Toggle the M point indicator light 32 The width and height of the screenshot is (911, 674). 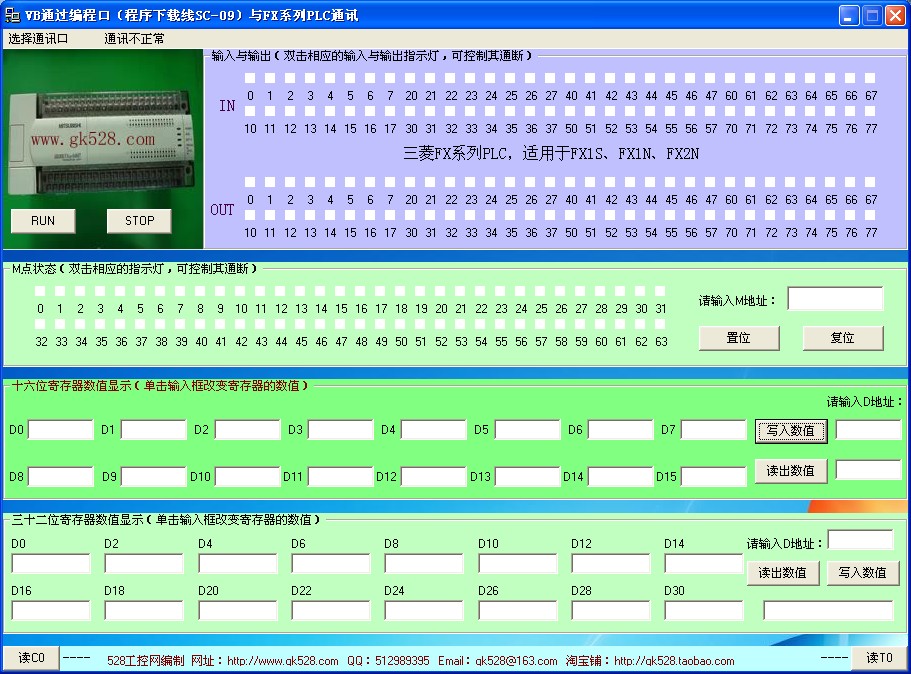(41, 324)
